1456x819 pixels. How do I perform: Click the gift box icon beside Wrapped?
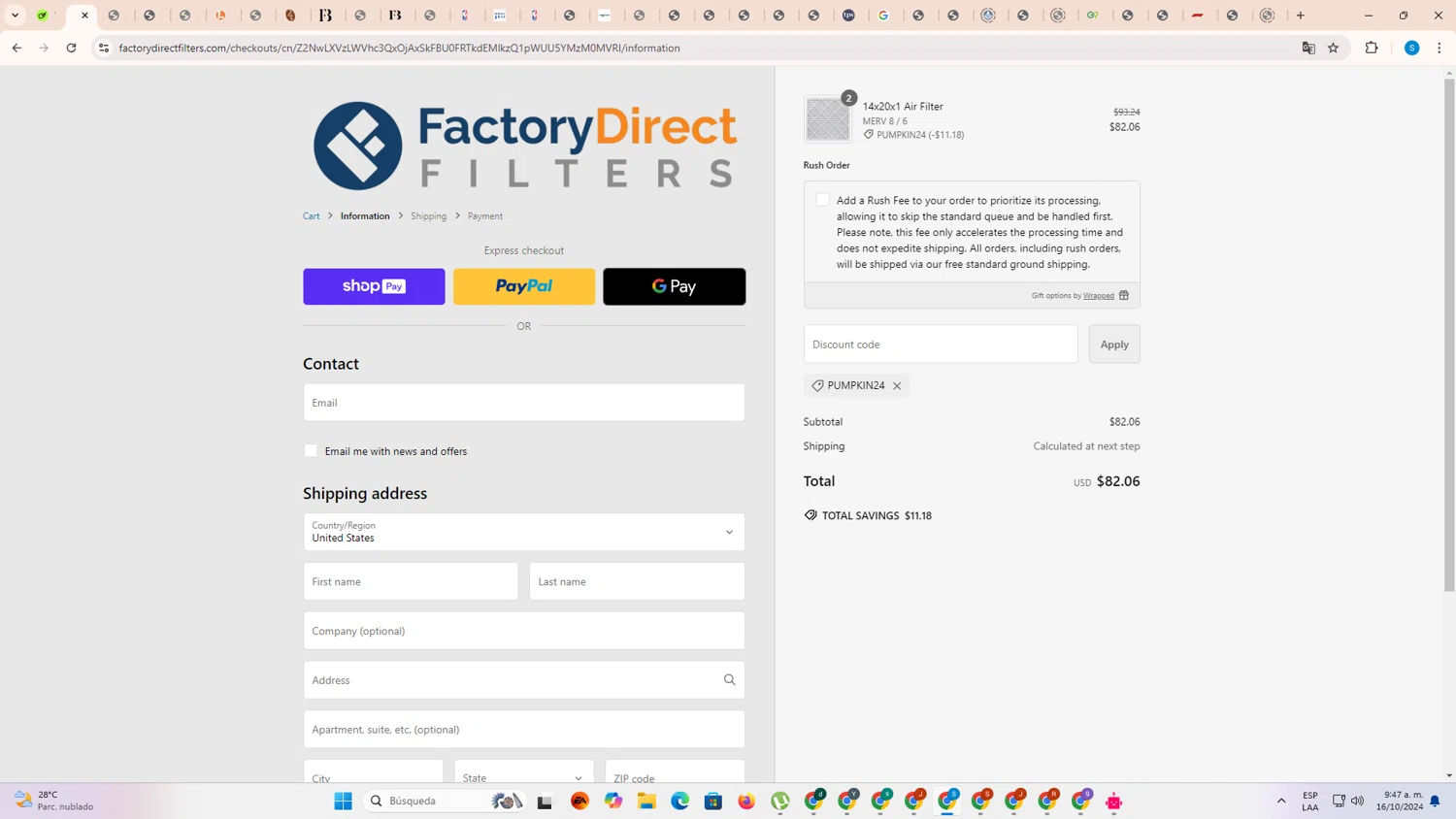tap(1124, 296)
